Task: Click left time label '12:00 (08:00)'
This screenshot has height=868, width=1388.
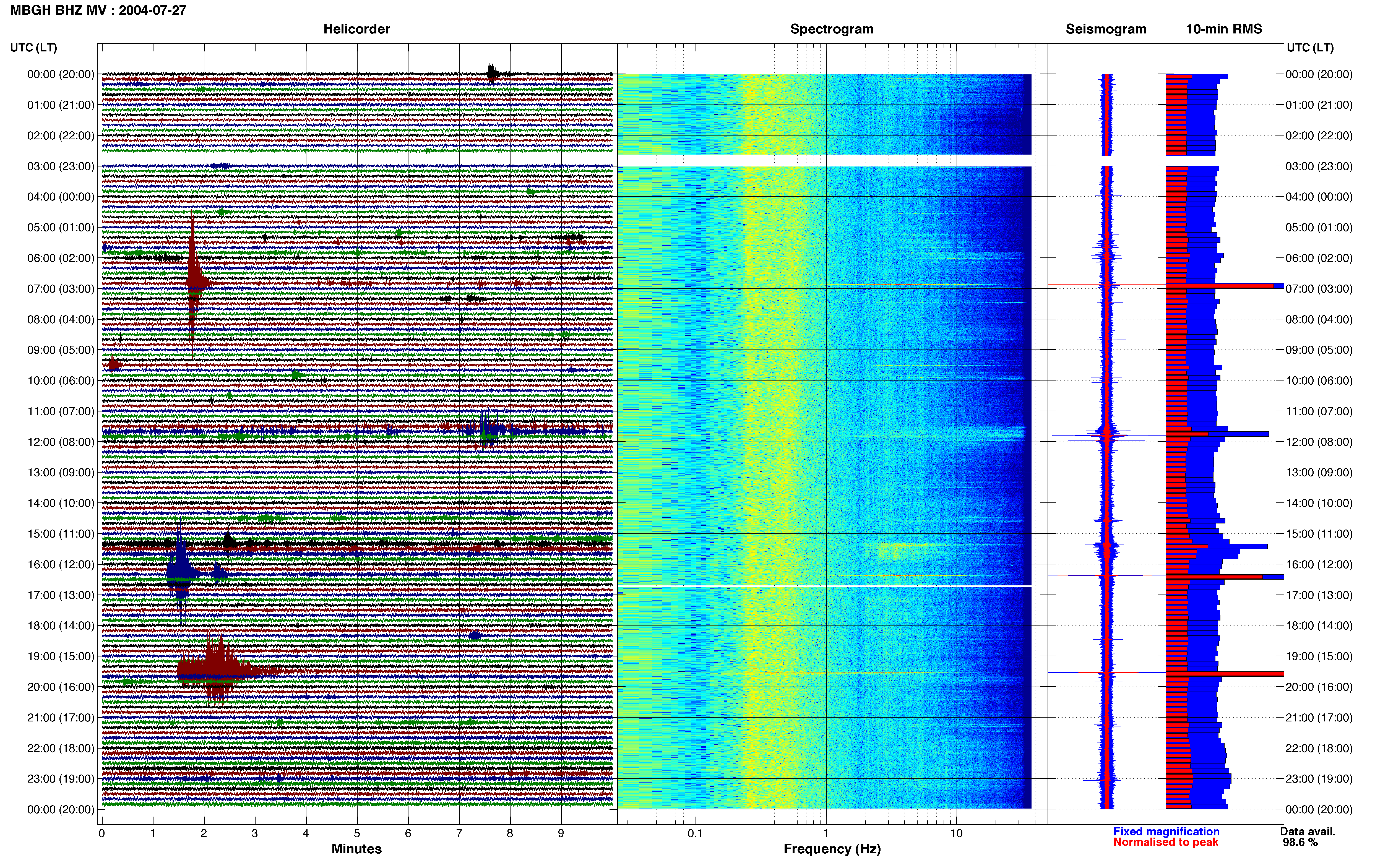Action: 61,442
